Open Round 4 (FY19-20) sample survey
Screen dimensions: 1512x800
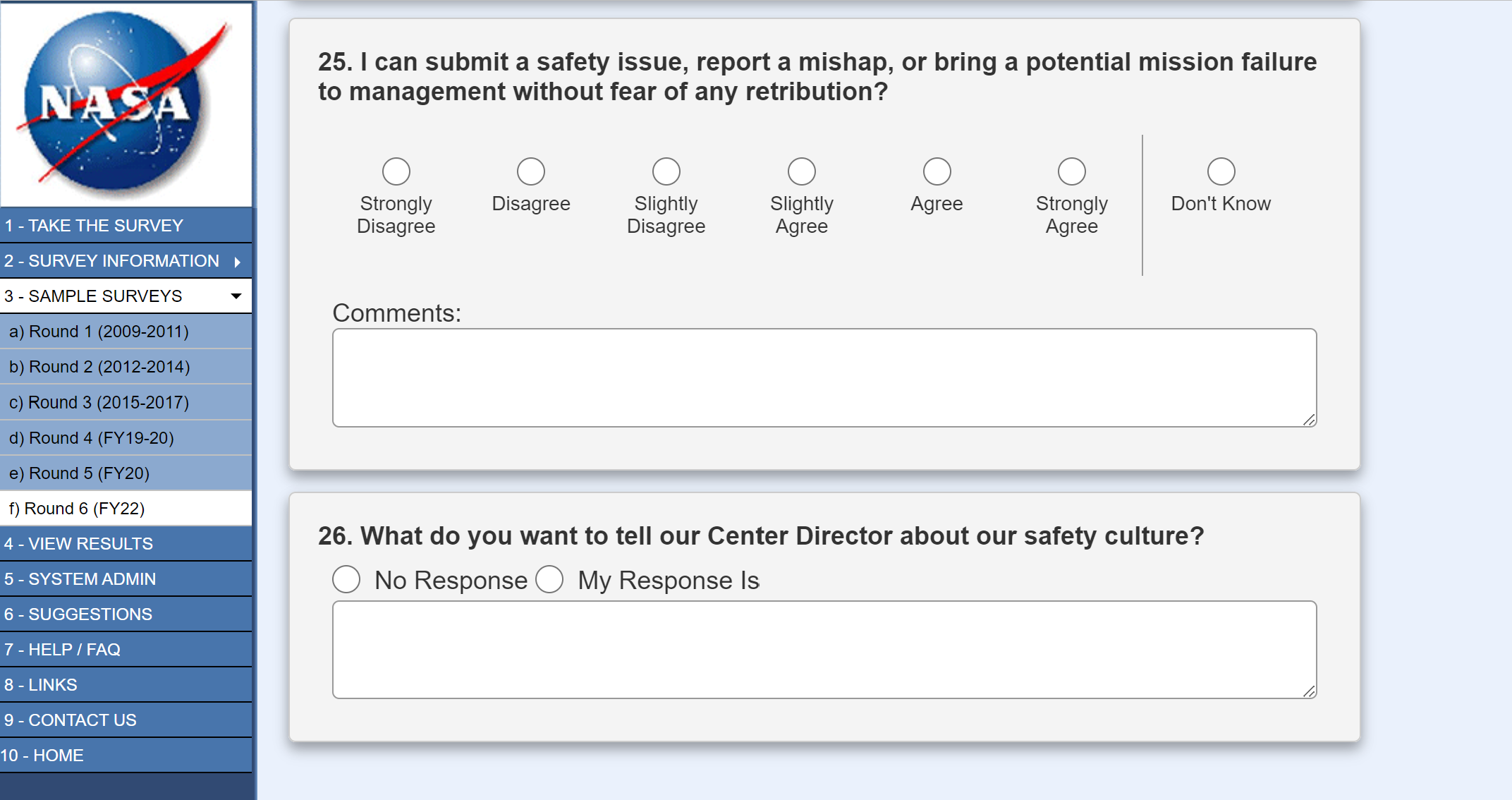[91, 438]
